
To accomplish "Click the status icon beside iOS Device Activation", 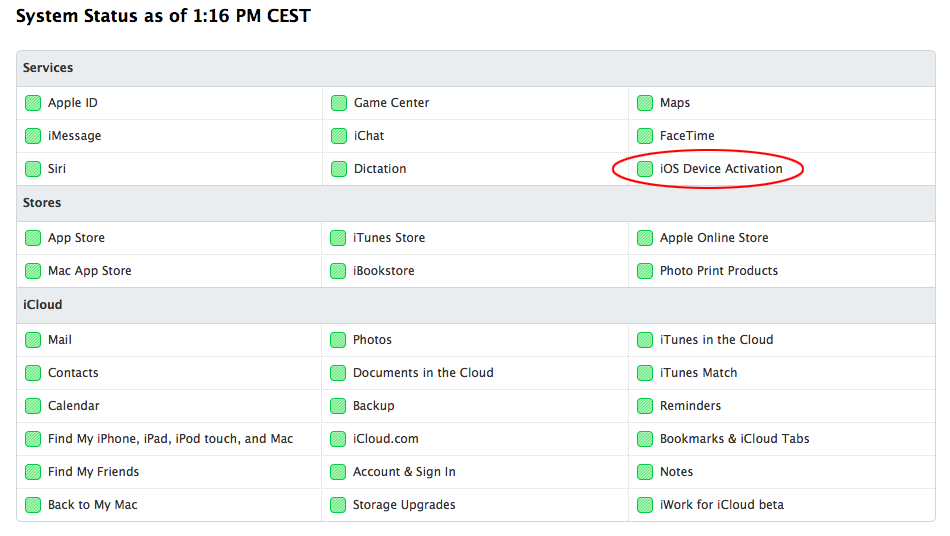I will pos(645,169).
